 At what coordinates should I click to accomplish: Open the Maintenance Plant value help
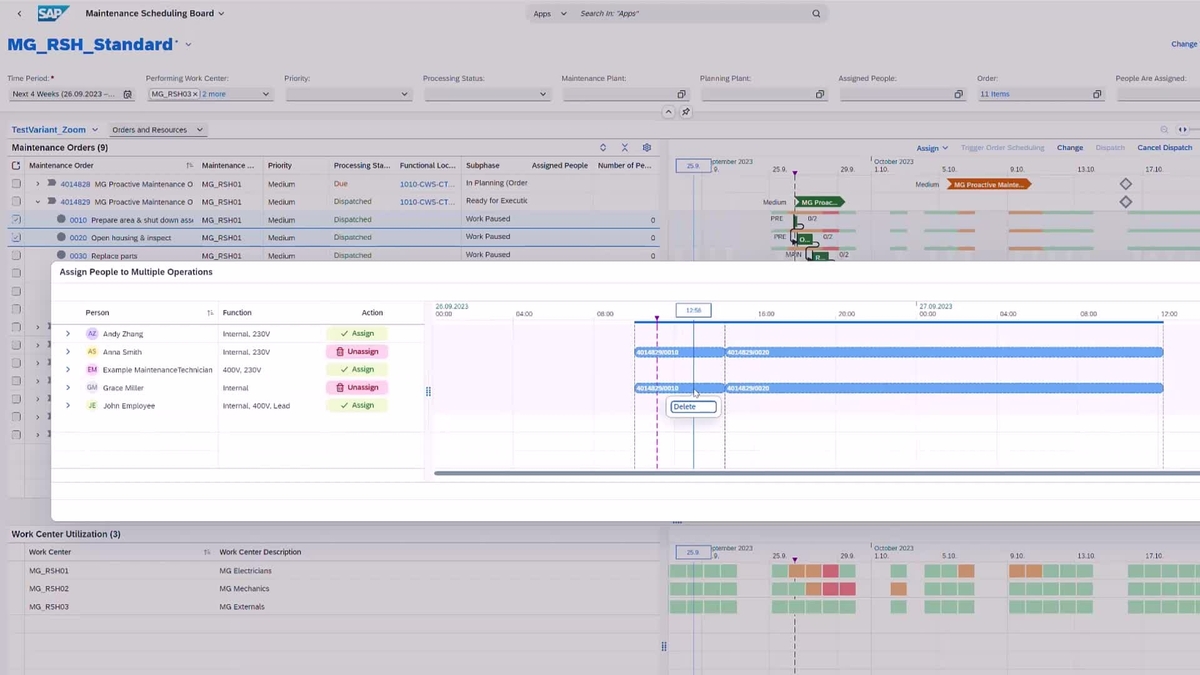click(x=681, y=93)
